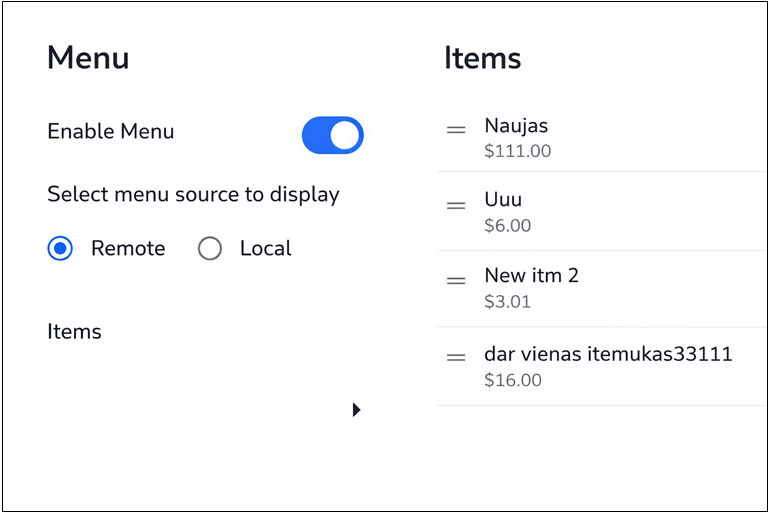This screenshot has height=512, width=768.
Task: Open the dar vienas itemukas33111 item
Action: [608, 354]
